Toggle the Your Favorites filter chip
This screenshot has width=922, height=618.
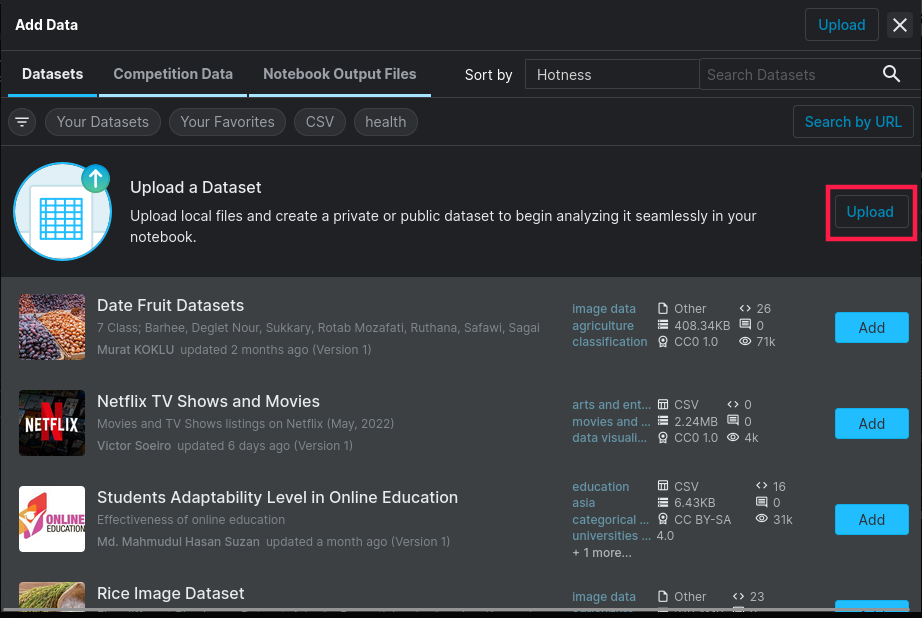point(227,121)
